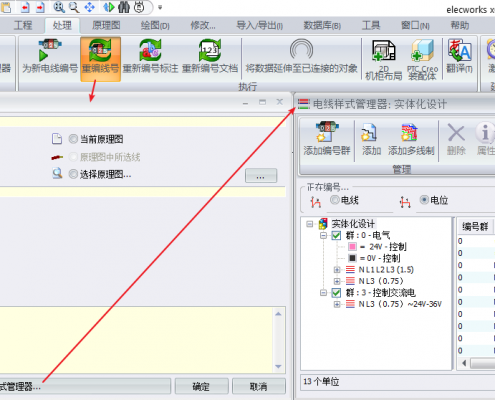Screen dimensions: 495x400
Task: Open 2D 机柜布局 cabinet layout
Action: click(384, 60)
